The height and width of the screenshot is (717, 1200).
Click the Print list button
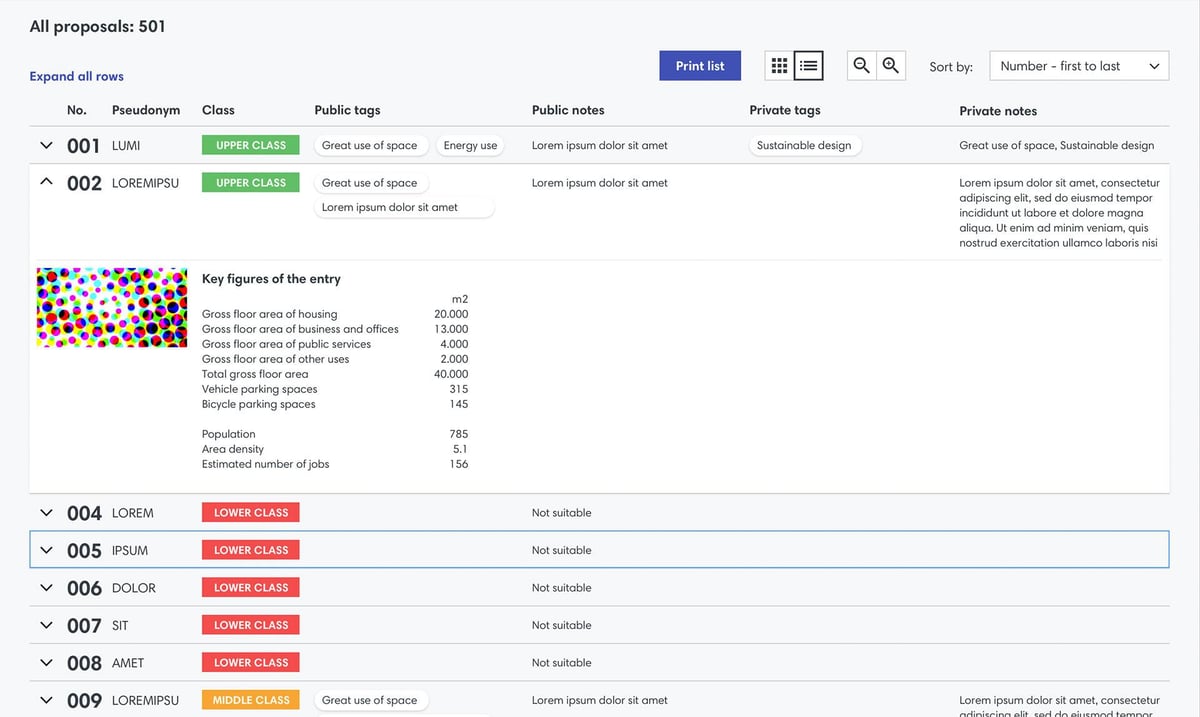pos(700,66)
